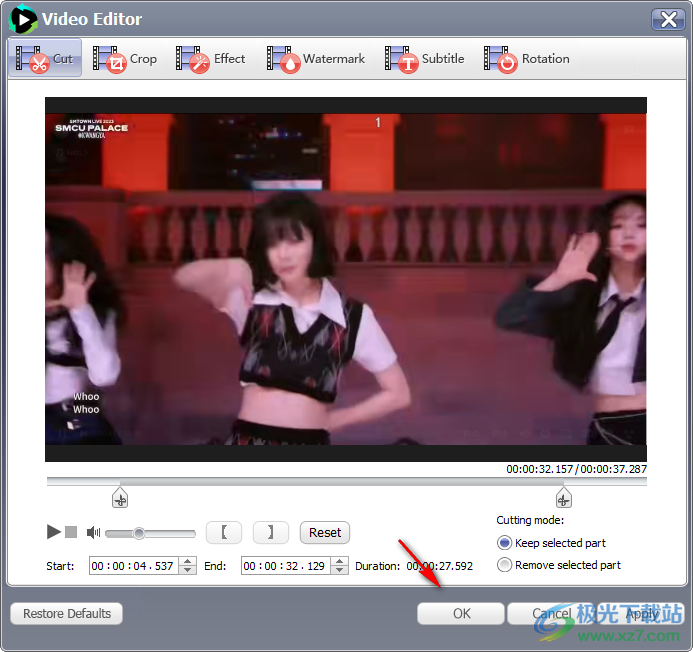The height and width of the screenshot is (652, 693).
Task: Click the Apply button
Action: click(641, 614)
